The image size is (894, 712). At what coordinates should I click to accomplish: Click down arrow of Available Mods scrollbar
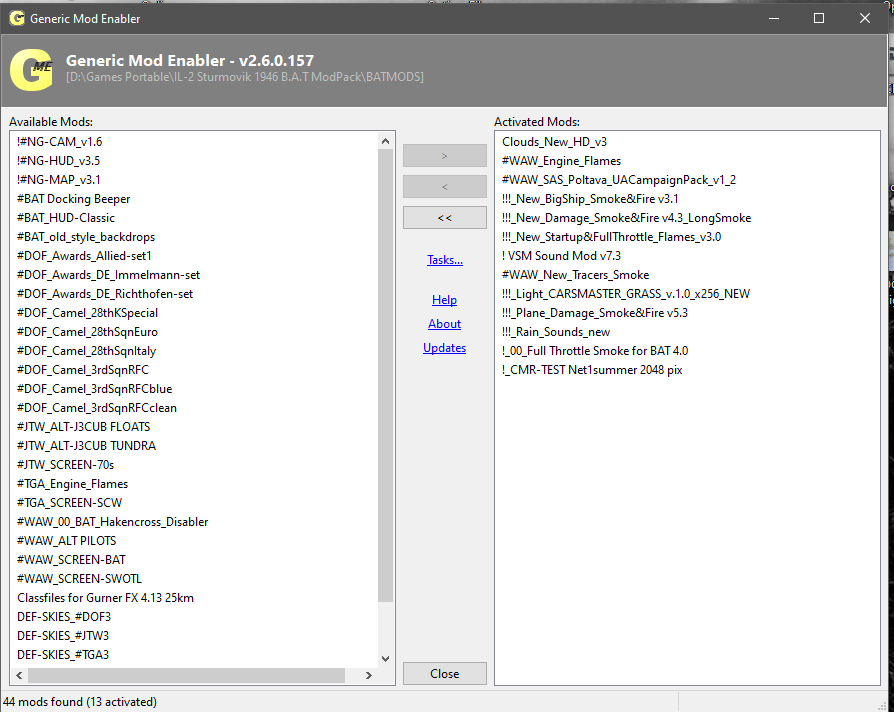point(385,658)
